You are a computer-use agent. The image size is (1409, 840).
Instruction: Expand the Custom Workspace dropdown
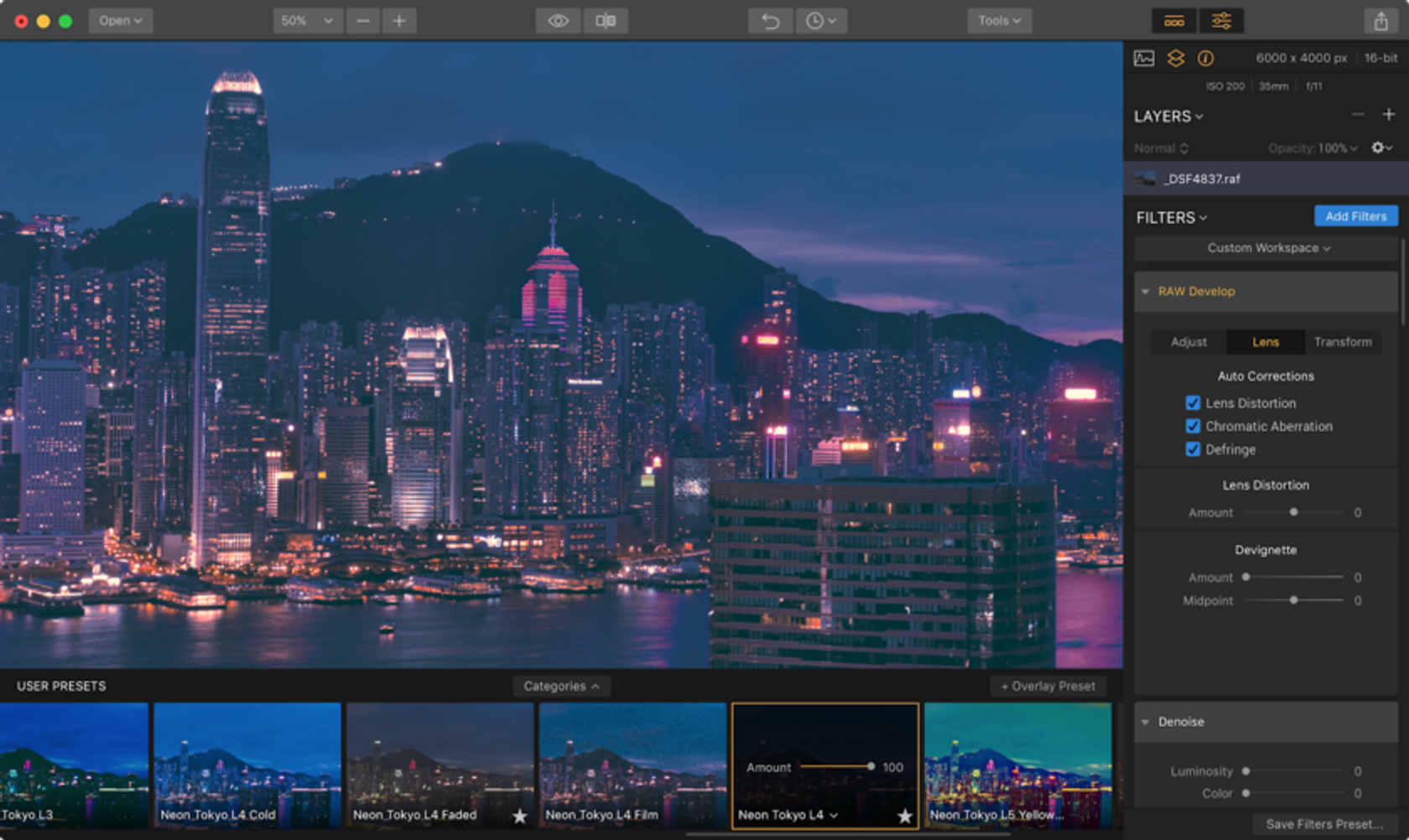1267,248
